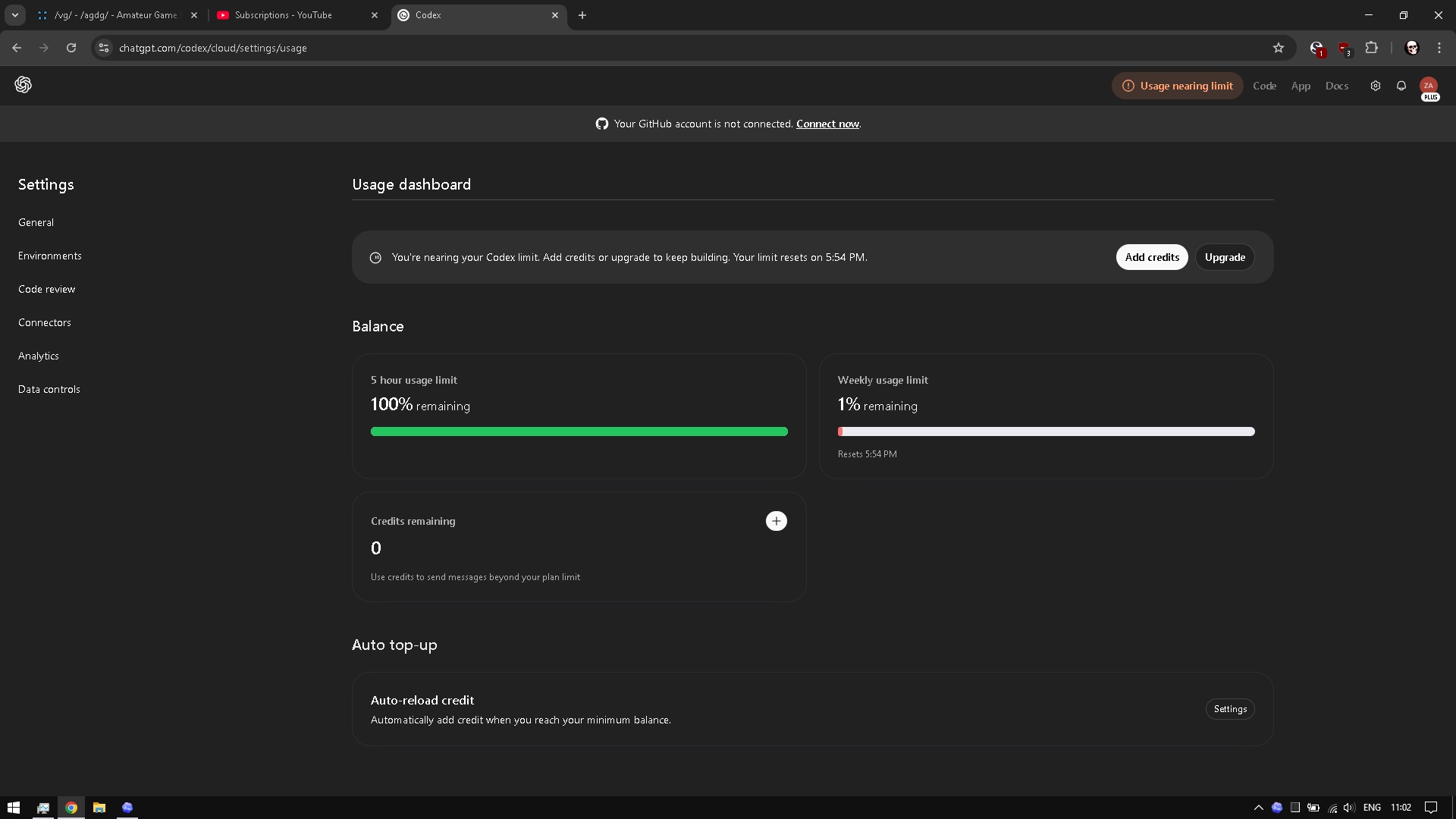Click the Add credits button
Screen dimensions: 1456x819
point(1151,257)
